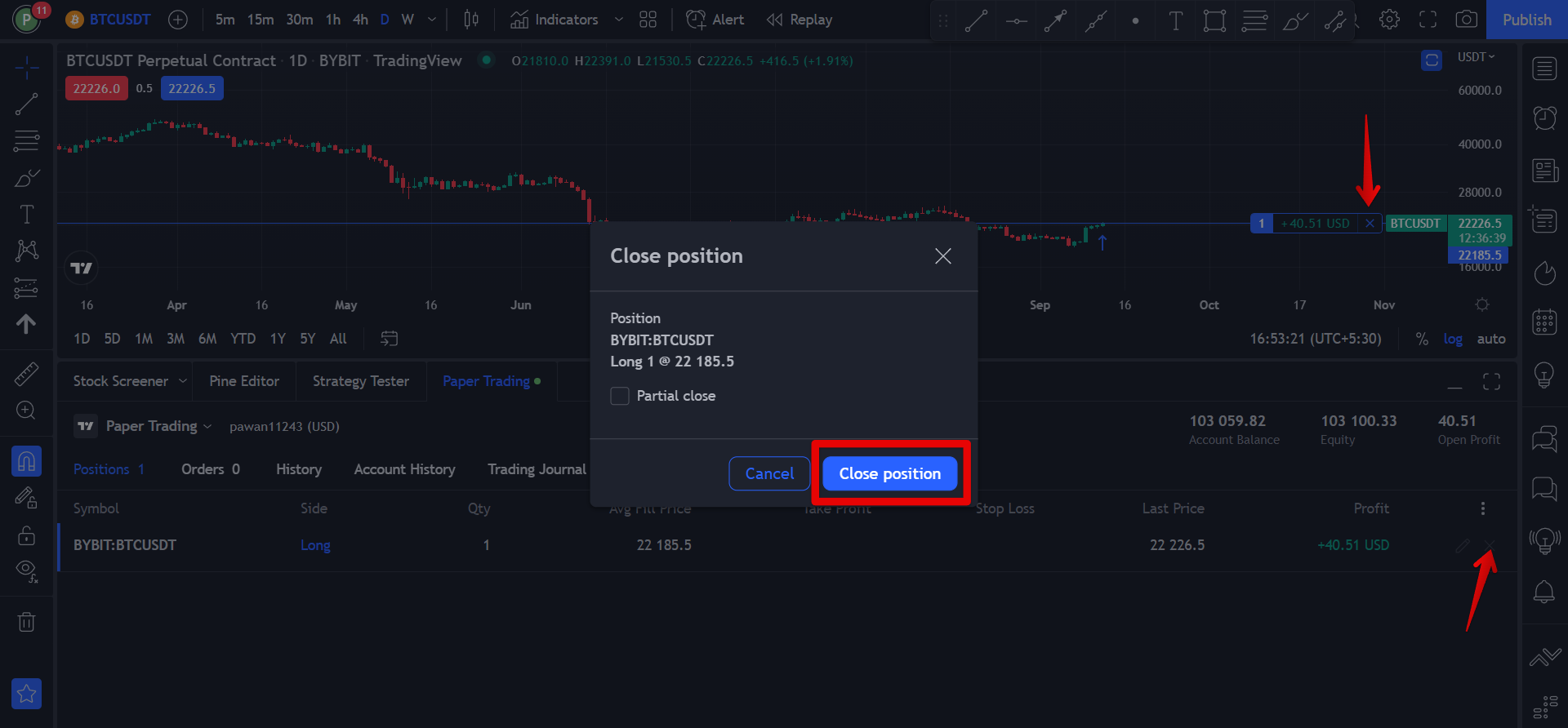Show All chart range
Viewport: 1568px width, 728px height.
coord(338,339)
